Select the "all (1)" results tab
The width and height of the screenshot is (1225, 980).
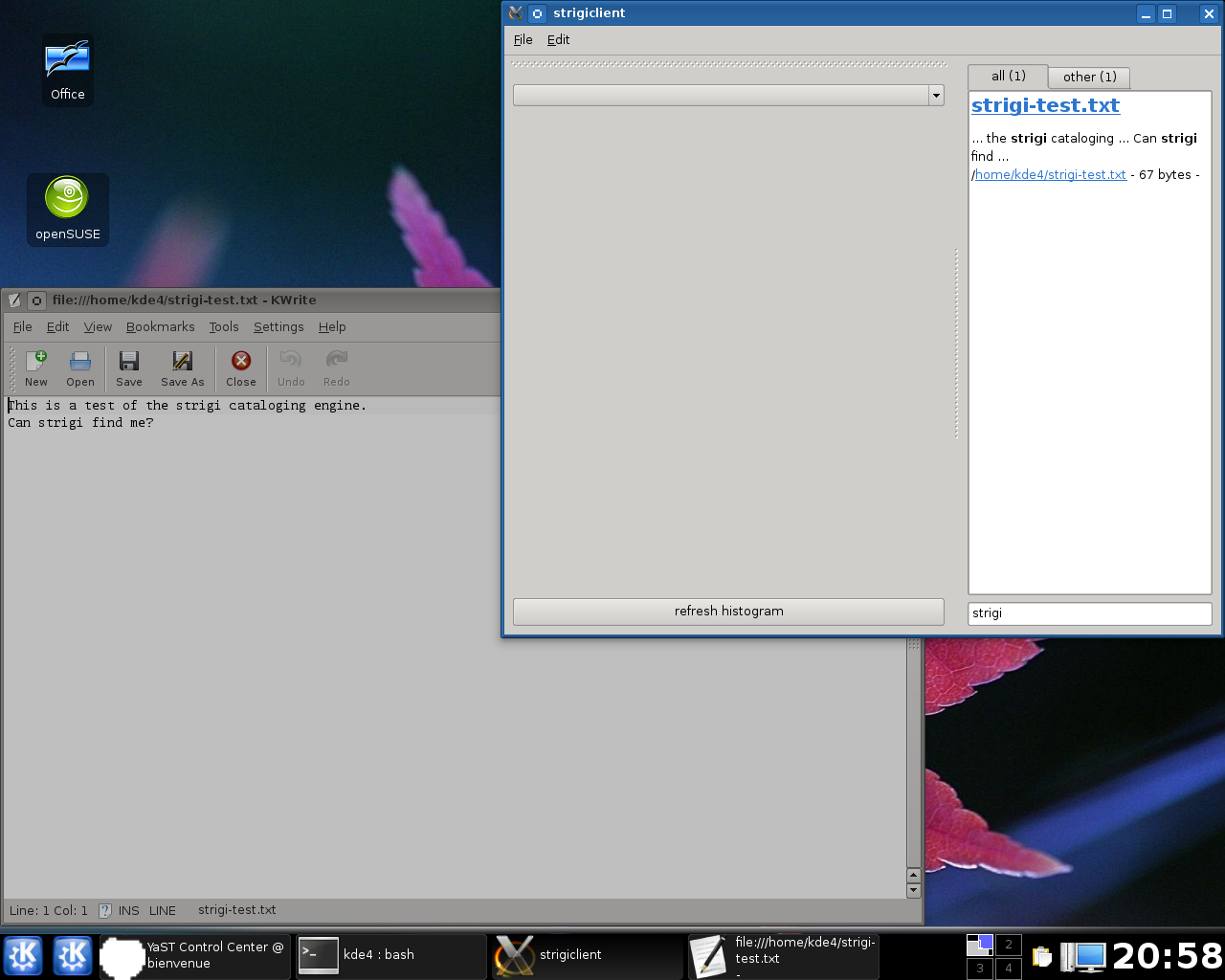tap(1008, 77)
